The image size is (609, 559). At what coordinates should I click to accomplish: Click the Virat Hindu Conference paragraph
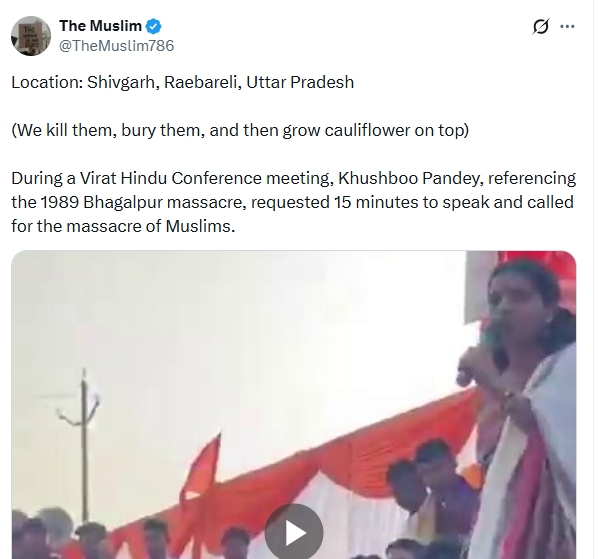coord(293,202)
